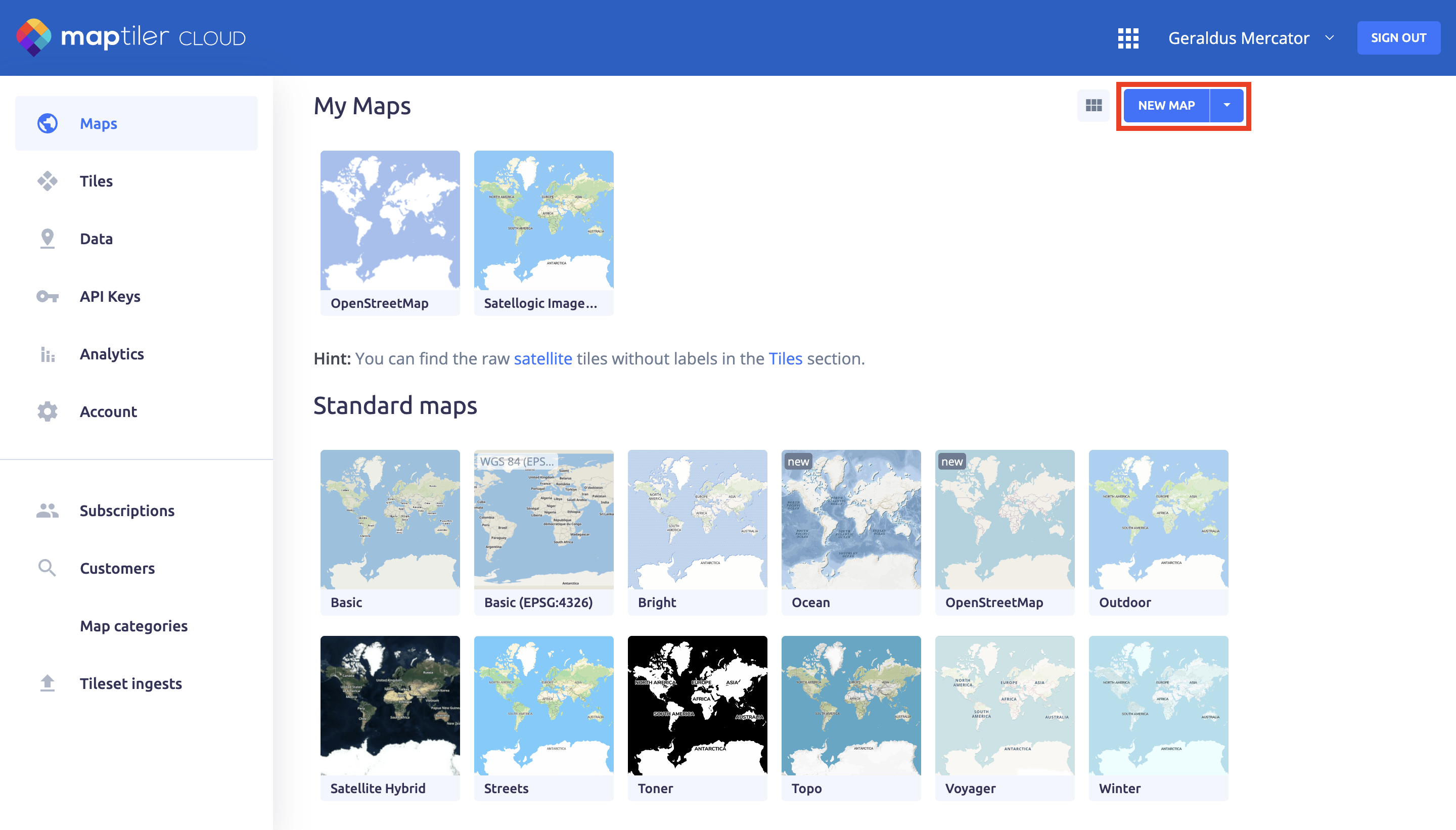Go to Map categories in sidebar

tap(133, 626)
